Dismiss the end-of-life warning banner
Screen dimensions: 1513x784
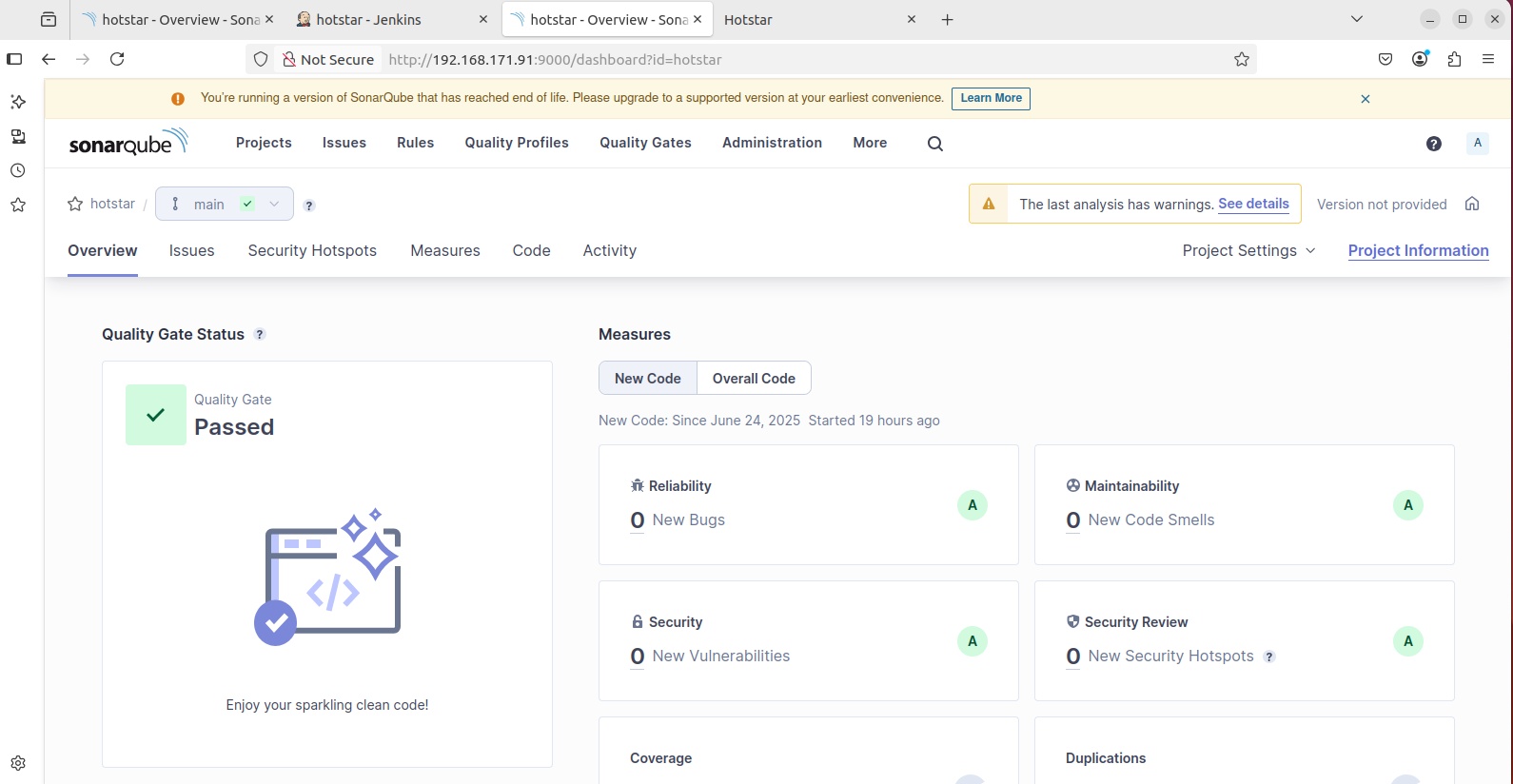click(1366, 99)
